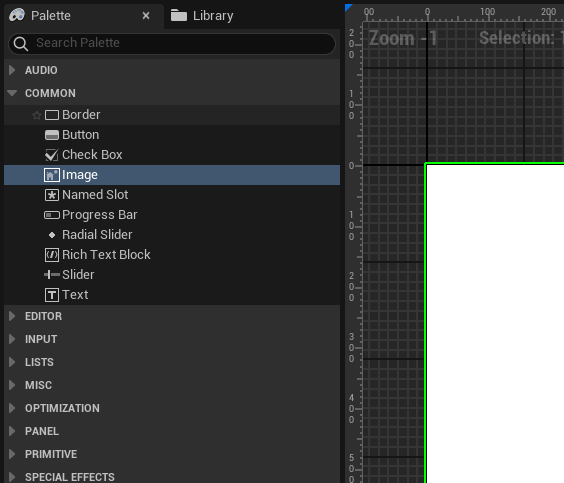Viewport: 564px width, 483px height.
Task: Expand the AUDIO category
Action: click(12, 70)
